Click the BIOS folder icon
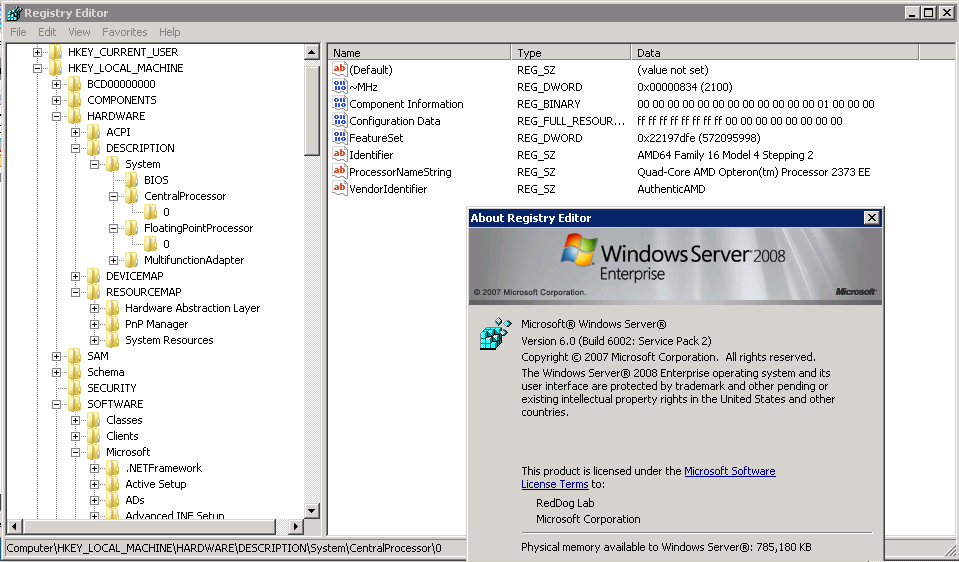Image resolution: width=959 pixels, height=562 pixels. click(x=132, y=180)
